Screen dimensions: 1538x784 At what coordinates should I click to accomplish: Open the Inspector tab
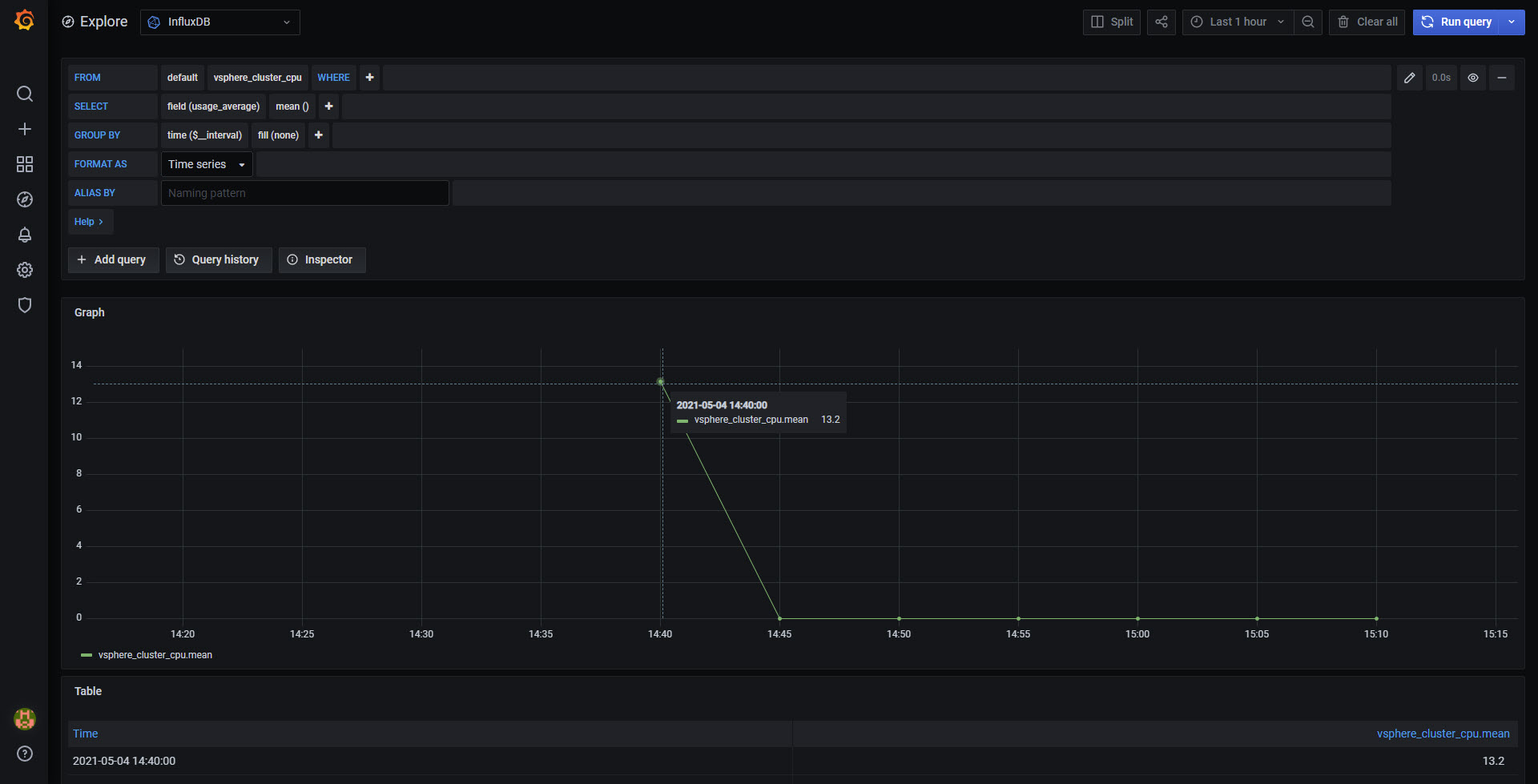[322, 259]
